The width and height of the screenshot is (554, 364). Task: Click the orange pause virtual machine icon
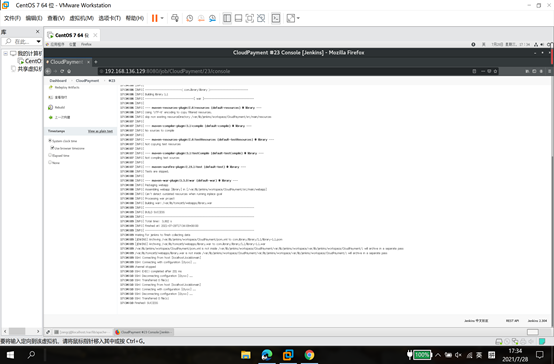154,18
